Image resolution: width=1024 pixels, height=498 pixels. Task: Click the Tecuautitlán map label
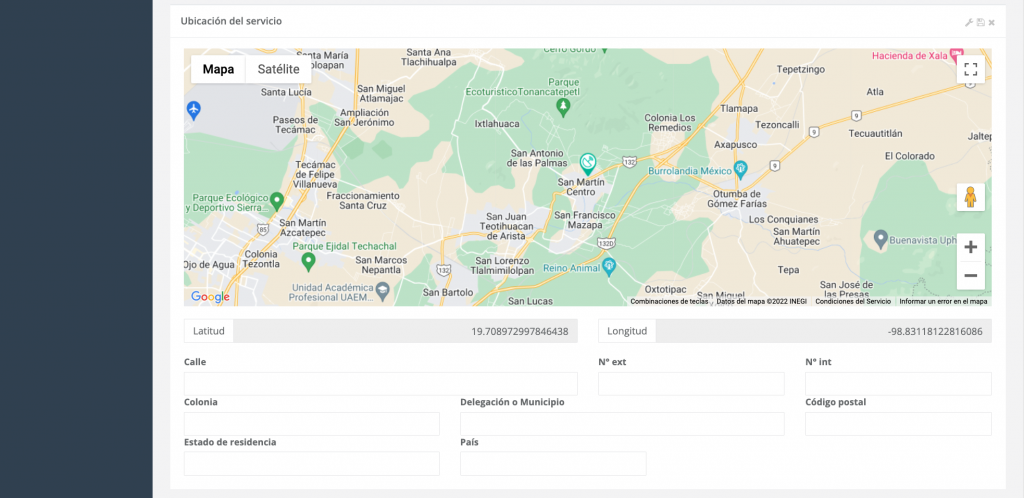coord(875,133)
